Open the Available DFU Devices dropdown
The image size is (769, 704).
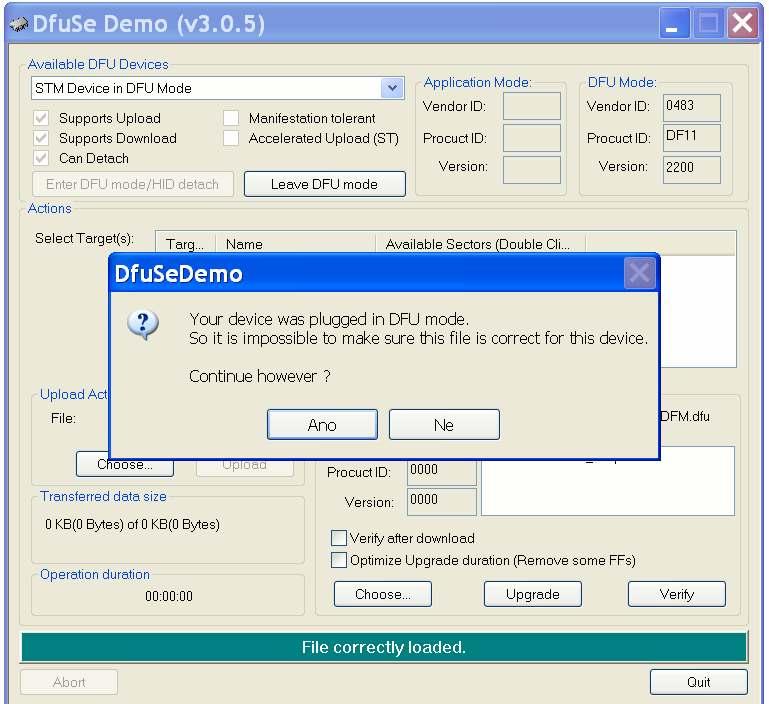(x=392, y=88)
